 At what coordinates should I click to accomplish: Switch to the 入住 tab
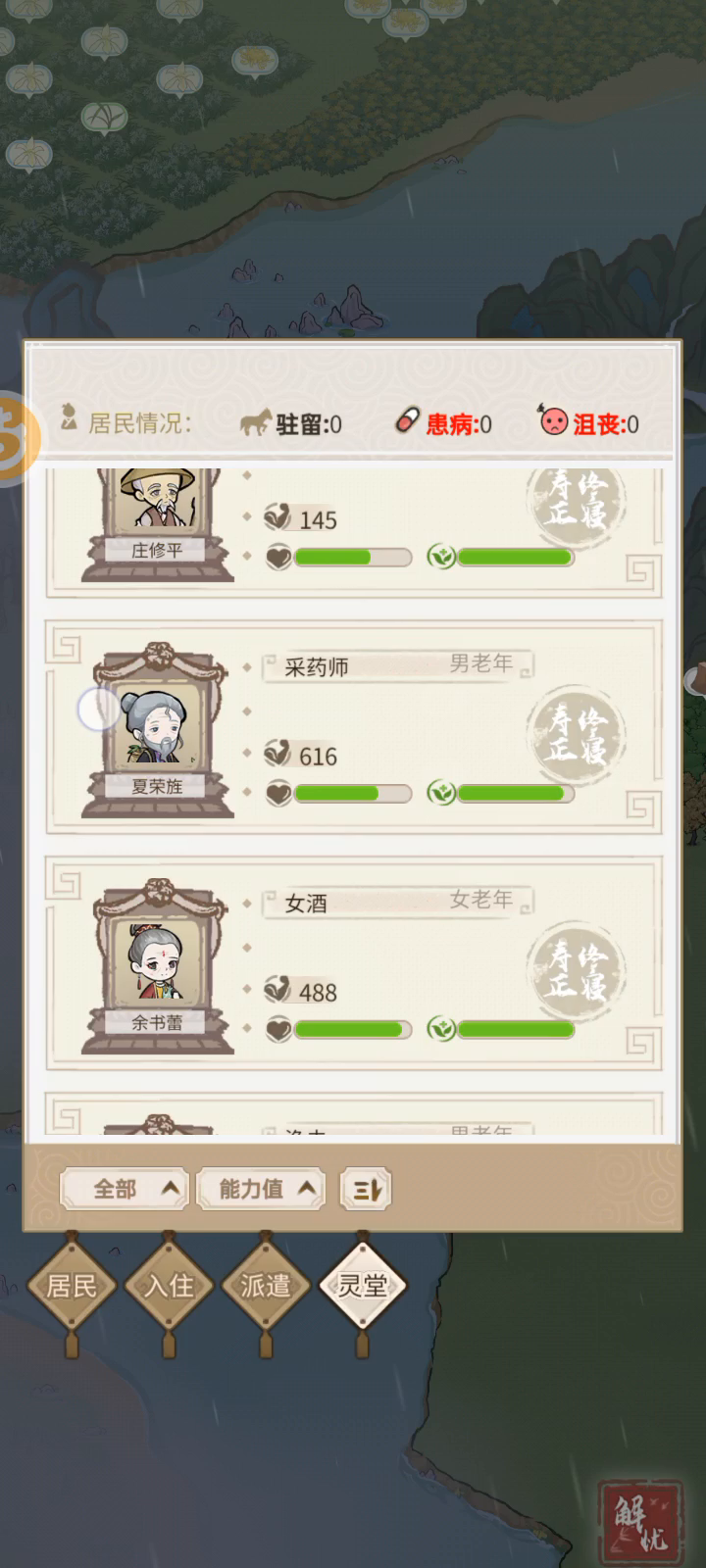pos(169,1285)
